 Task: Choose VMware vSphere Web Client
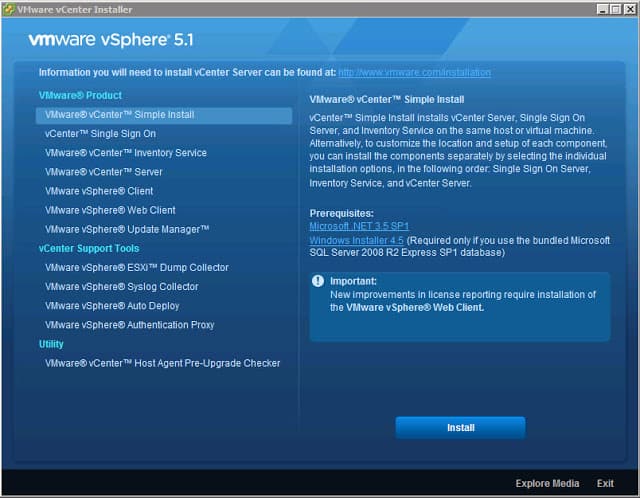pyautogui.click(x=110, y=211)
